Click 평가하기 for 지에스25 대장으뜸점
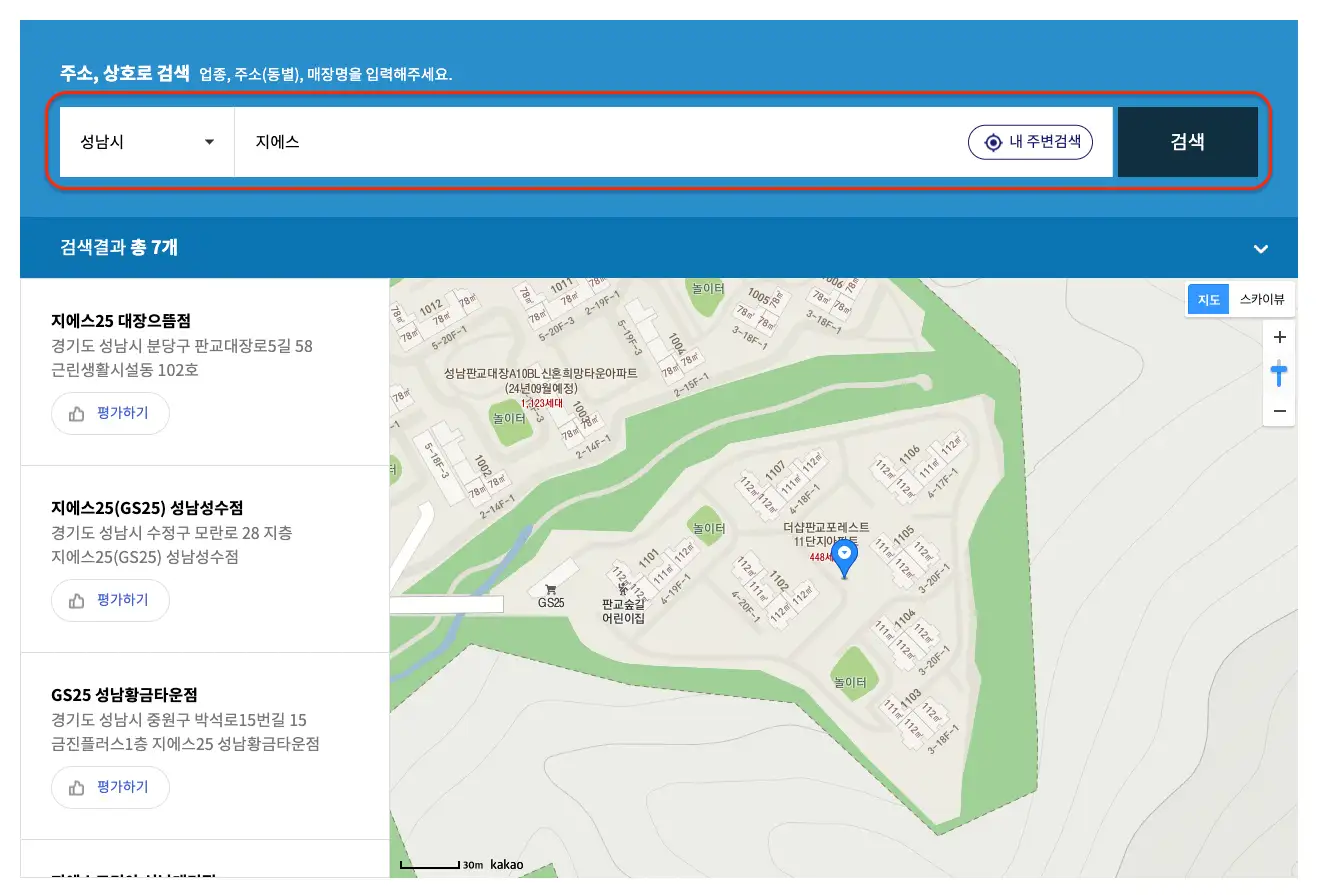Screen dimensions: 1317x895 pos(110,413)
